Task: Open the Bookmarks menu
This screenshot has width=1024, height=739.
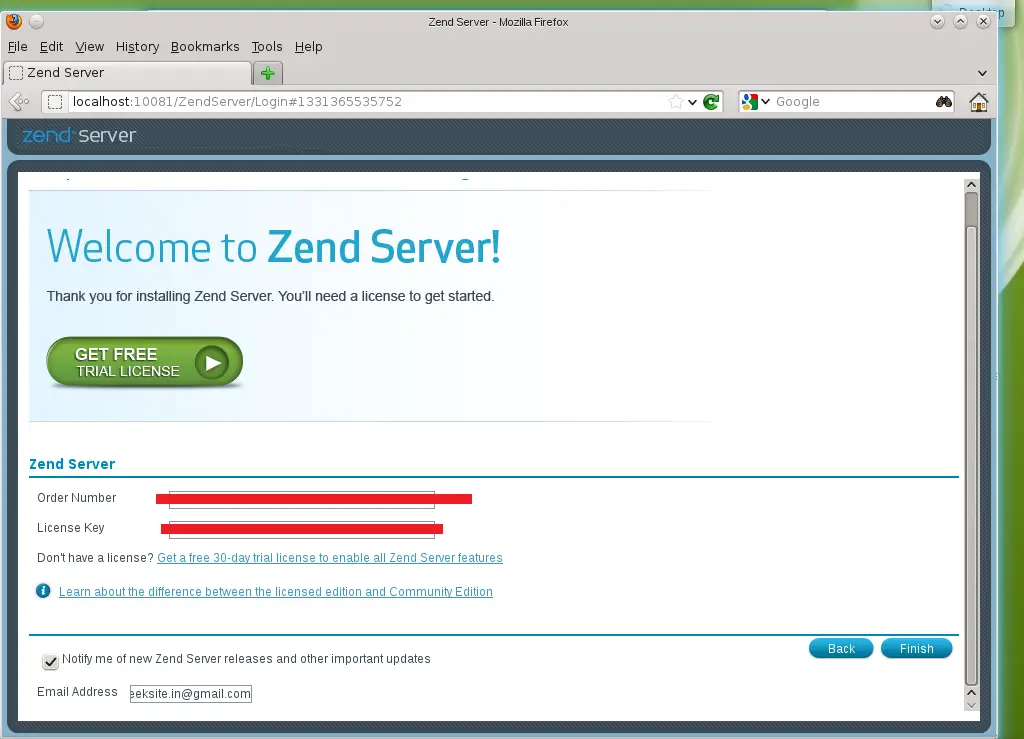Action: [205, 46]
